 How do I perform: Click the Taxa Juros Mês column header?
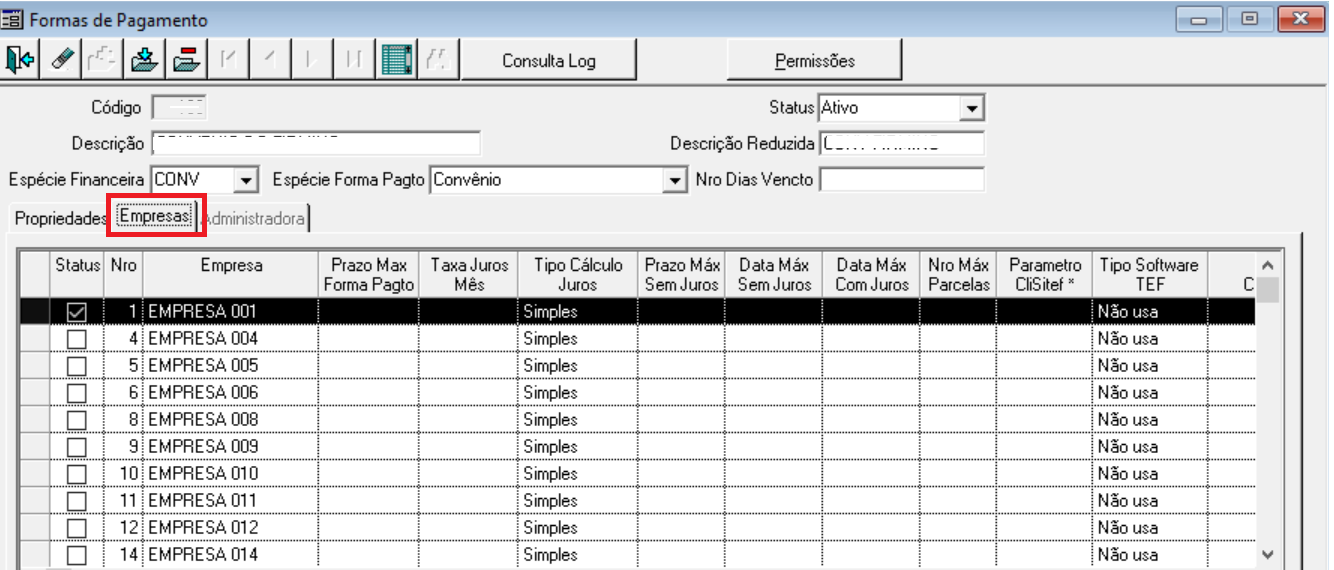469,274
